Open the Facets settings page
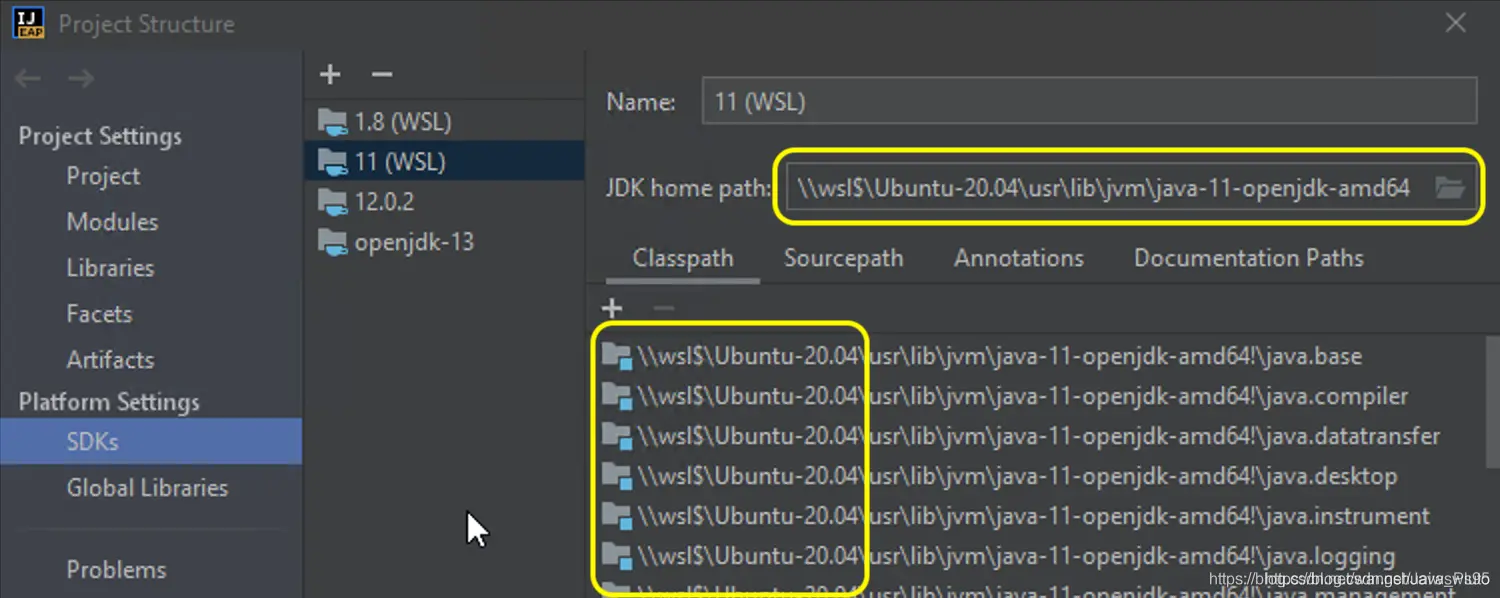The height and width of the screenshot is (598, 1500). click(99, 314)
